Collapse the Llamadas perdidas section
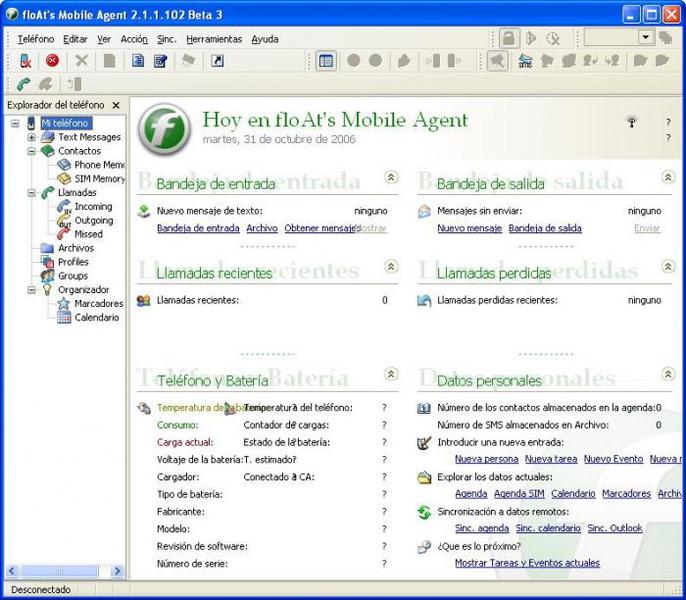 [668, 266]
